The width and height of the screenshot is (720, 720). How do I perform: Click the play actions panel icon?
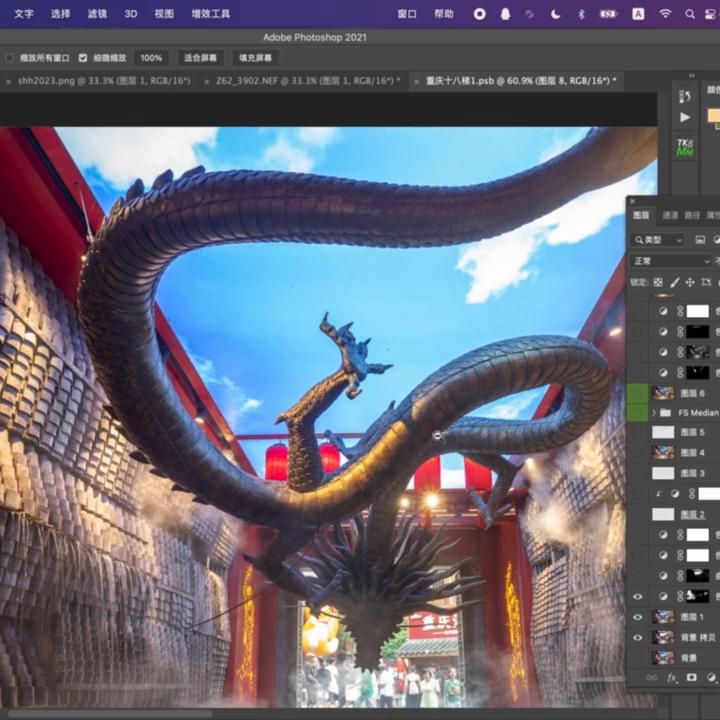[685, 117]
